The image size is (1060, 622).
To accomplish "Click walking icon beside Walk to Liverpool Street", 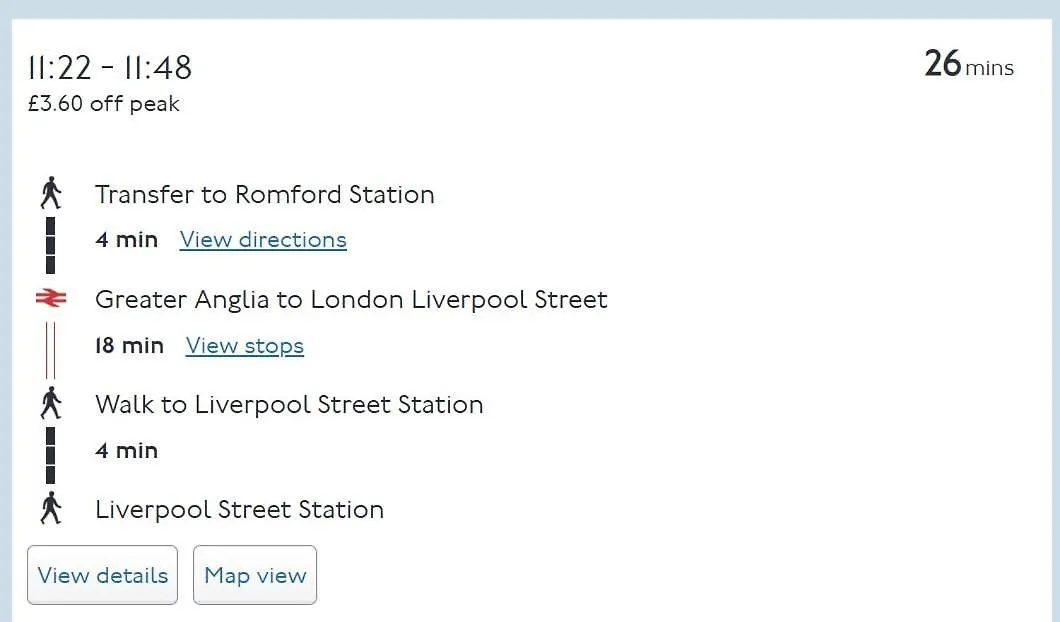I will 51,404.
